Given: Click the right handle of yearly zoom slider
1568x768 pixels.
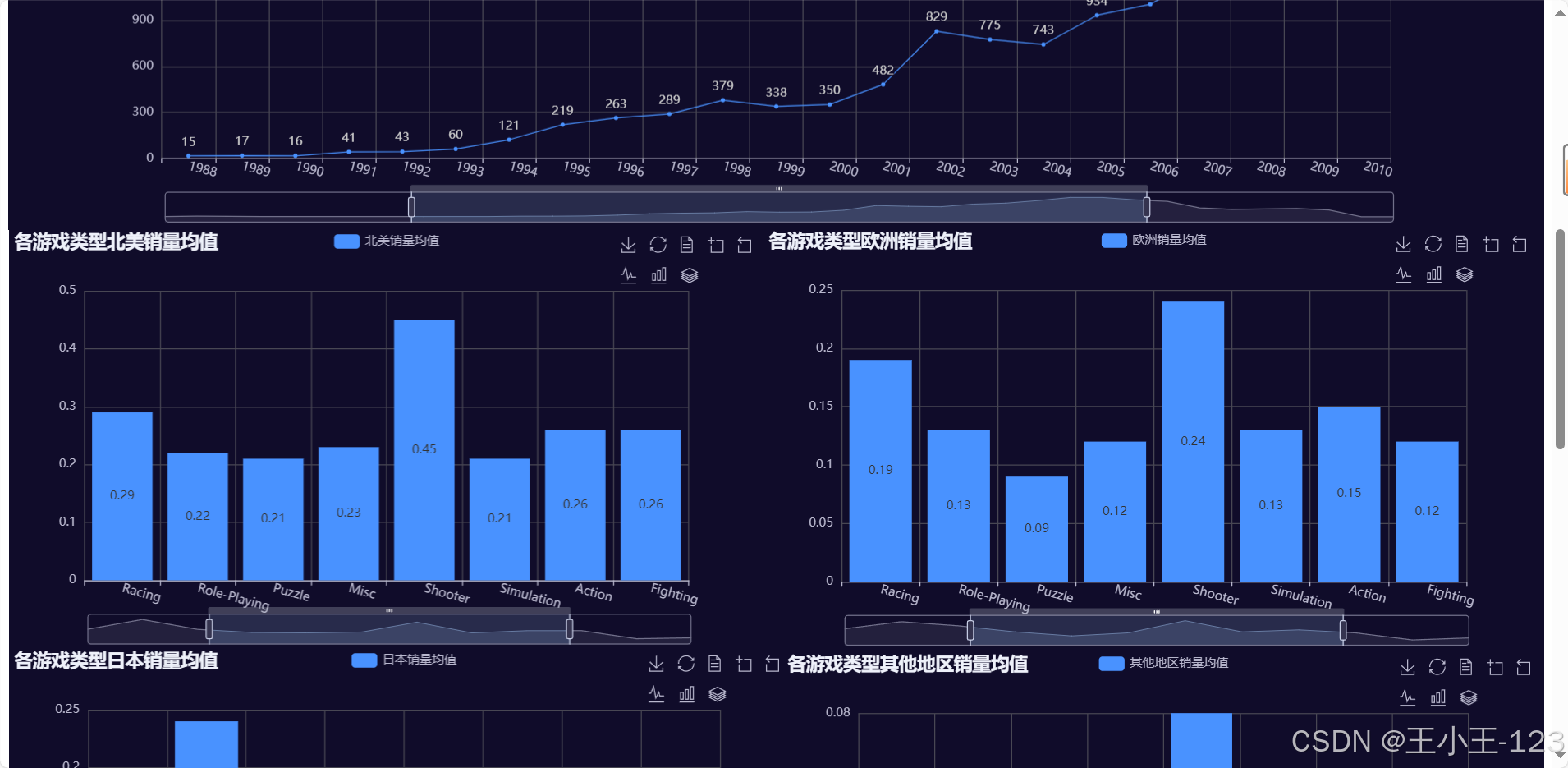Looking at the screenshot, I should pos(1147,207).
